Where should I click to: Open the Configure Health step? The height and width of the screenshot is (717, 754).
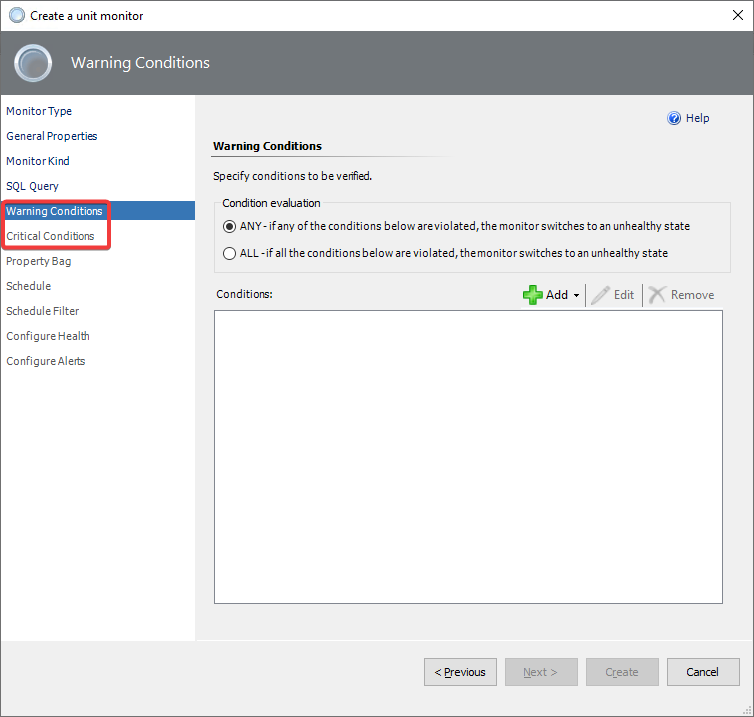48,336
